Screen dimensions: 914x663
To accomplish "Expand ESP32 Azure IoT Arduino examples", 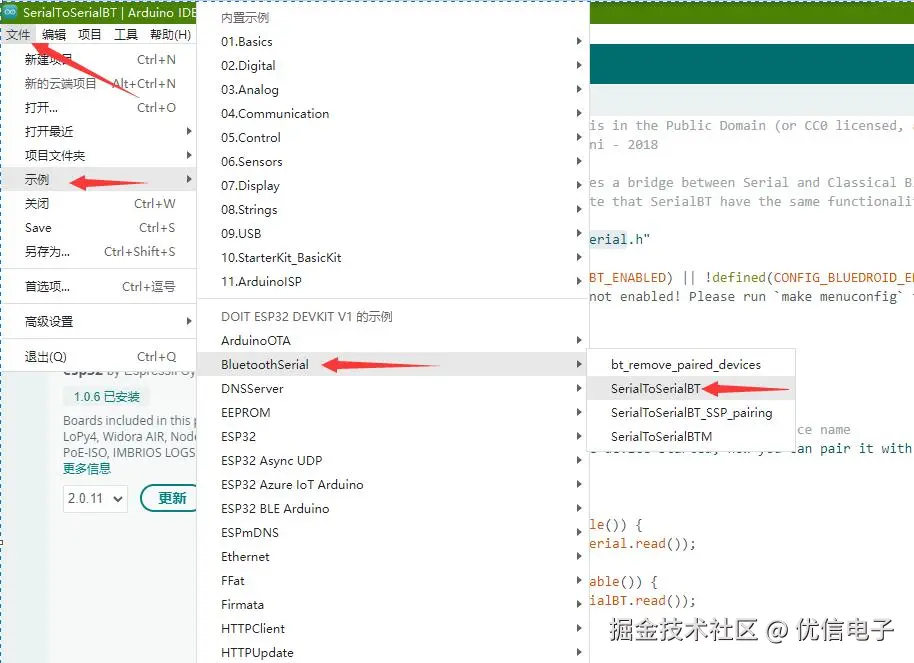I will tap(393, 484).
